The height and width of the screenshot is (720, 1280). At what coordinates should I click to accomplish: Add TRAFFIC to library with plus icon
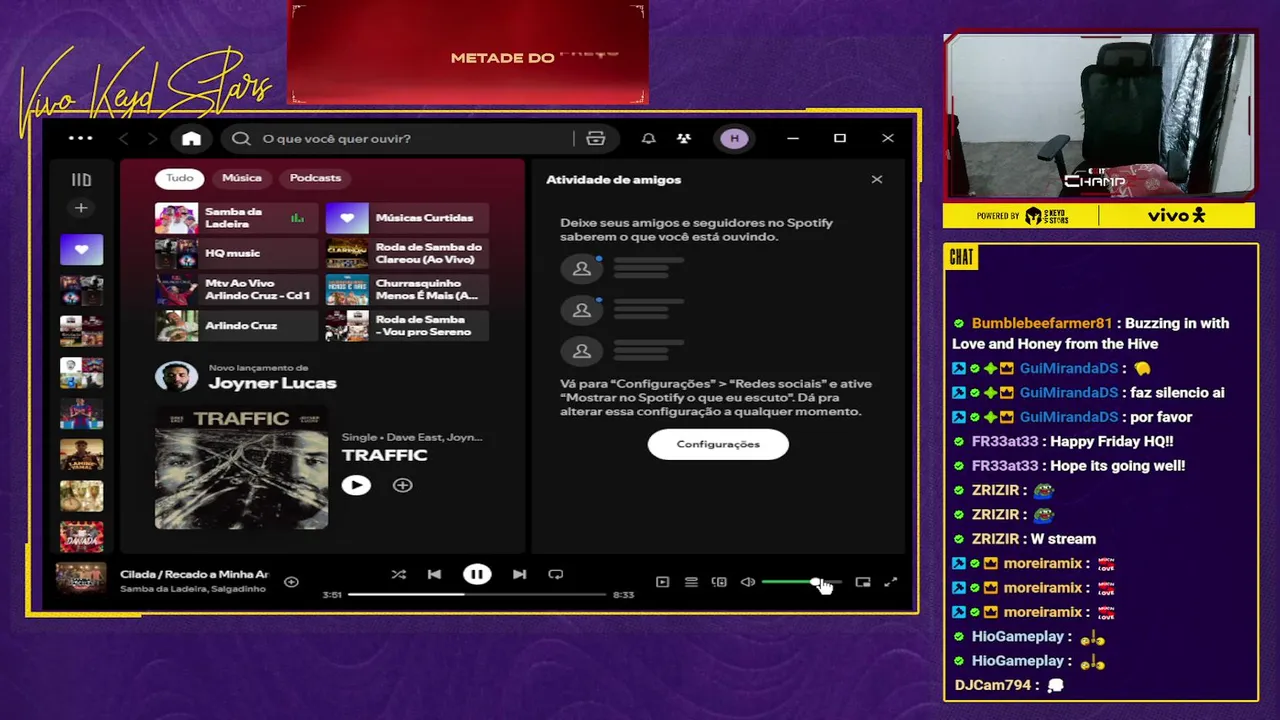402,485
